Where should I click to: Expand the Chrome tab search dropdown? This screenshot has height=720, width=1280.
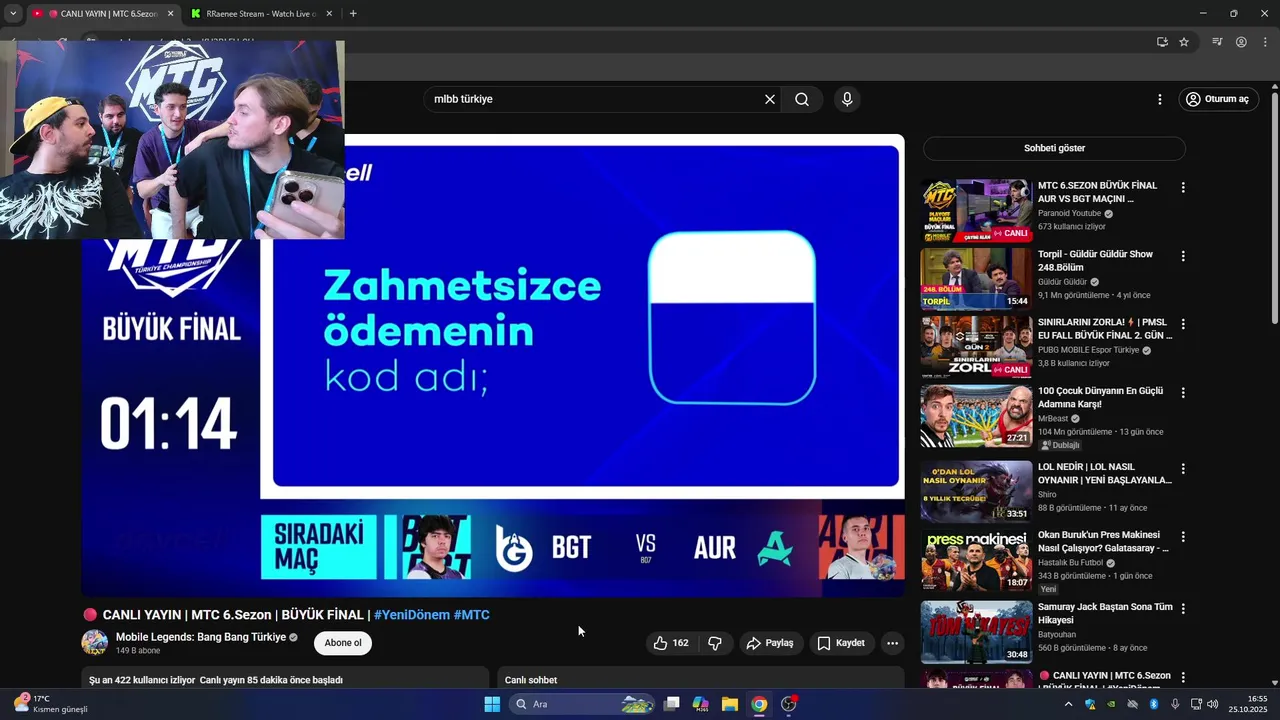(13, 14)
